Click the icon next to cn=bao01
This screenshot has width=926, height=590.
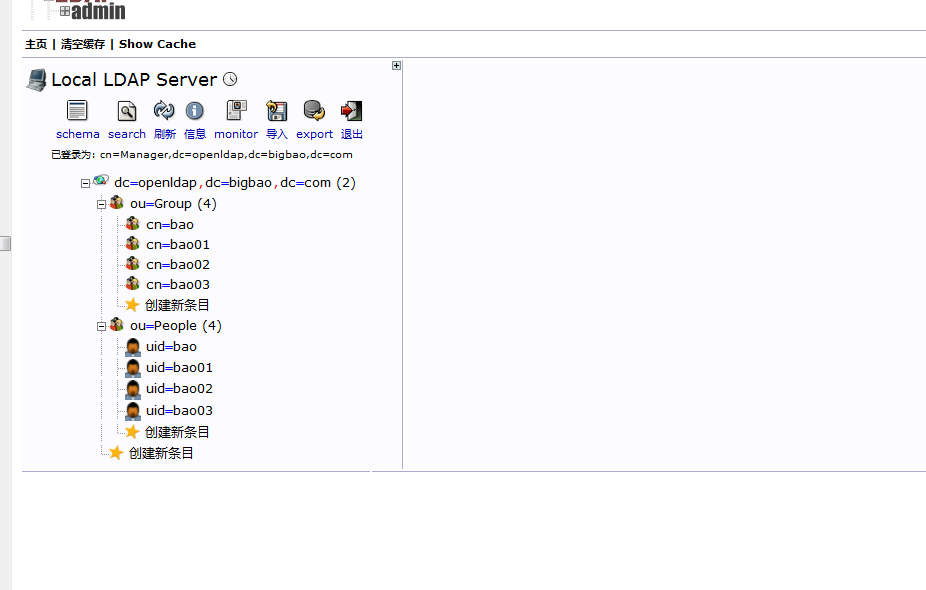click(x=133, y=243)
